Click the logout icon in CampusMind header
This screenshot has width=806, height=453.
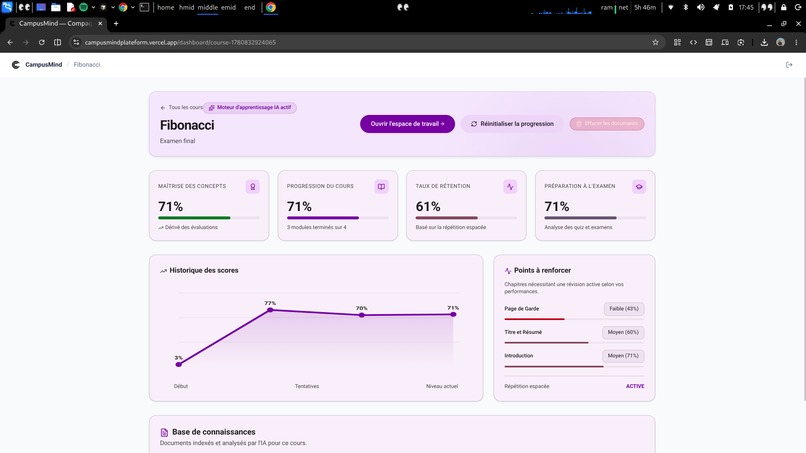click(789, 65)
